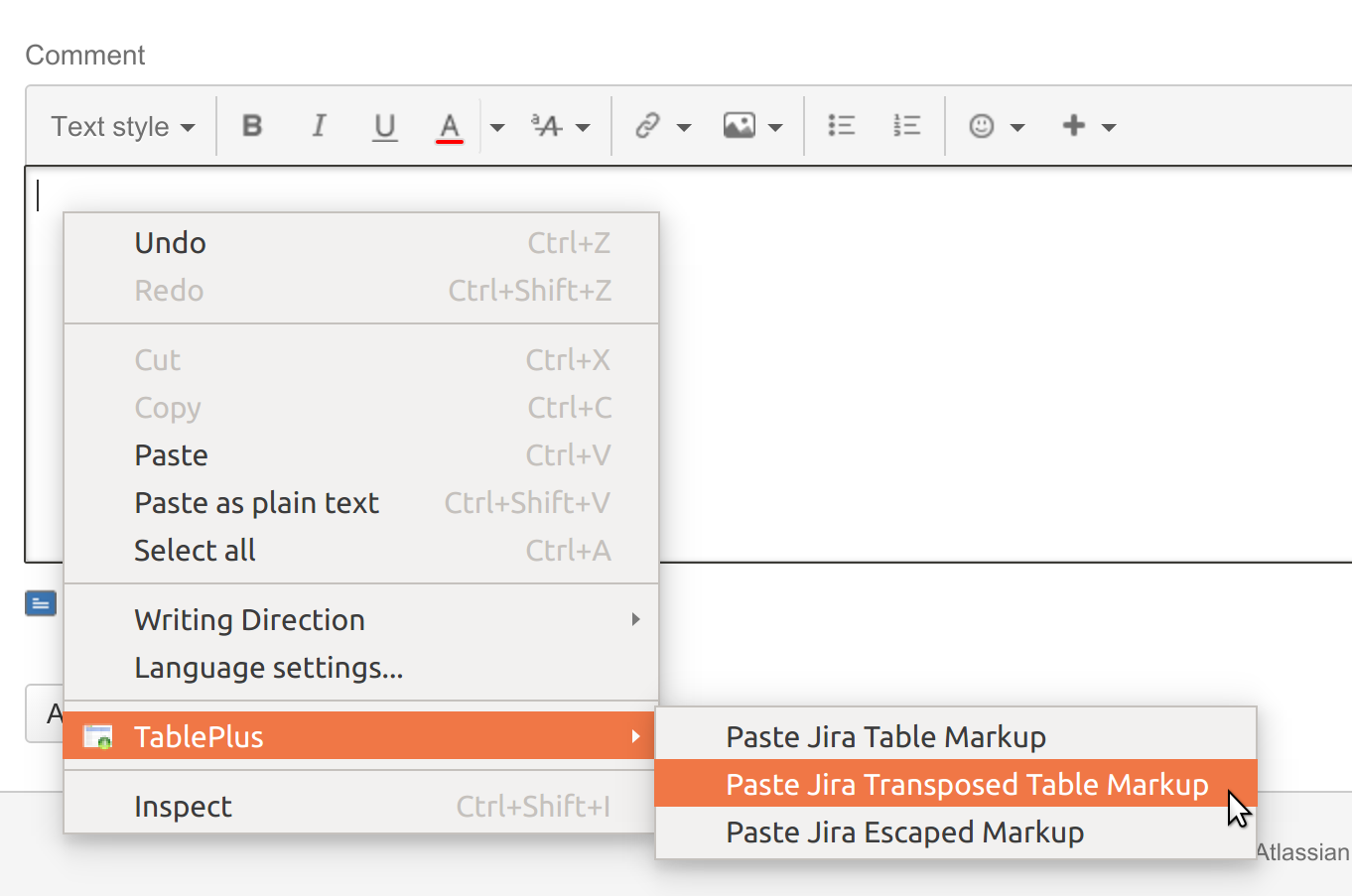Choose Undo from context menu
Screen dimensions: 1352x896
click(x=361, y=243)
